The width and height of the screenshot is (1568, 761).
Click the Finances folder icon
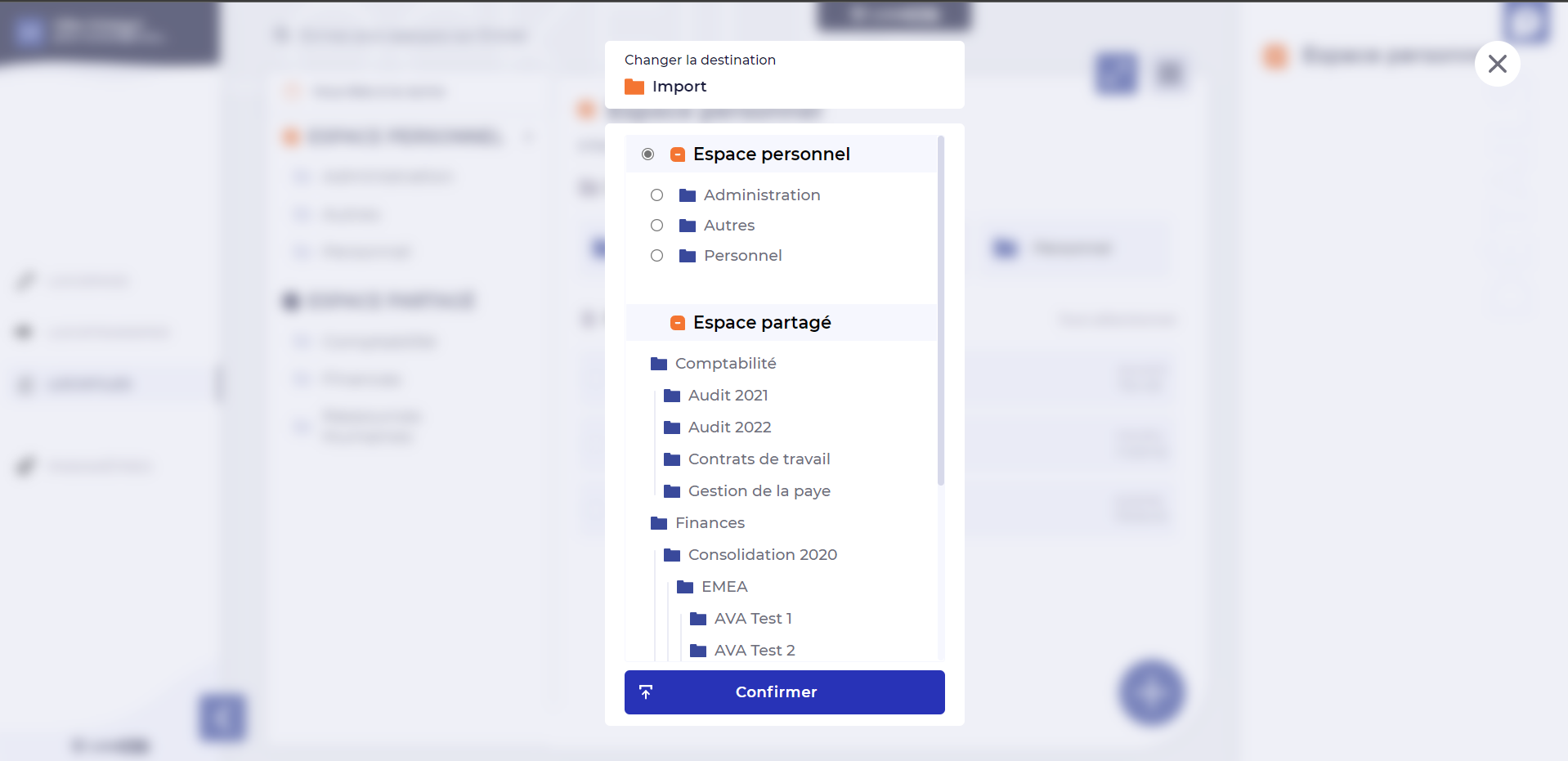pos(659,523)
